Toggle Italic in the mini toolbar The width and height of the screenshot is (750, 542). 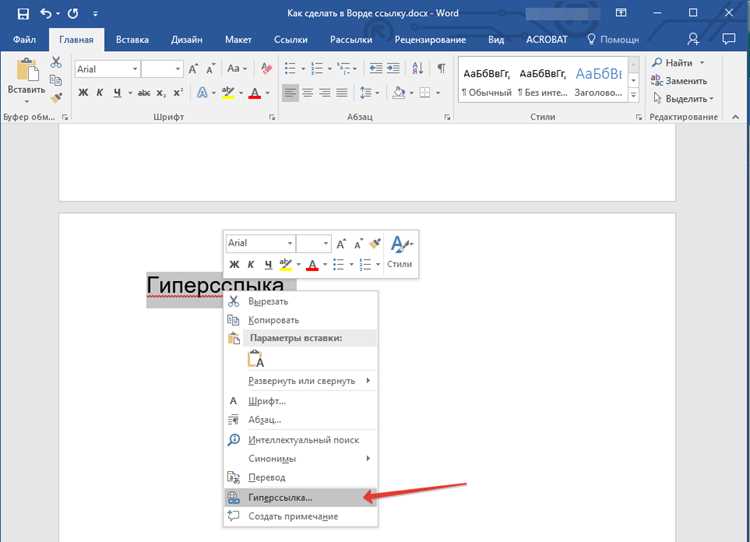pyautogui.click(x=251, y=264)
